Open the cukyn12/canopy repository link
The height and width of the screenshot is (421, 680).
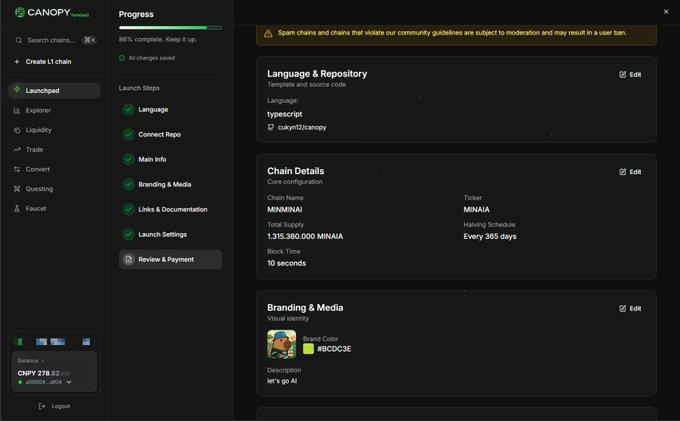pos(302,127)
